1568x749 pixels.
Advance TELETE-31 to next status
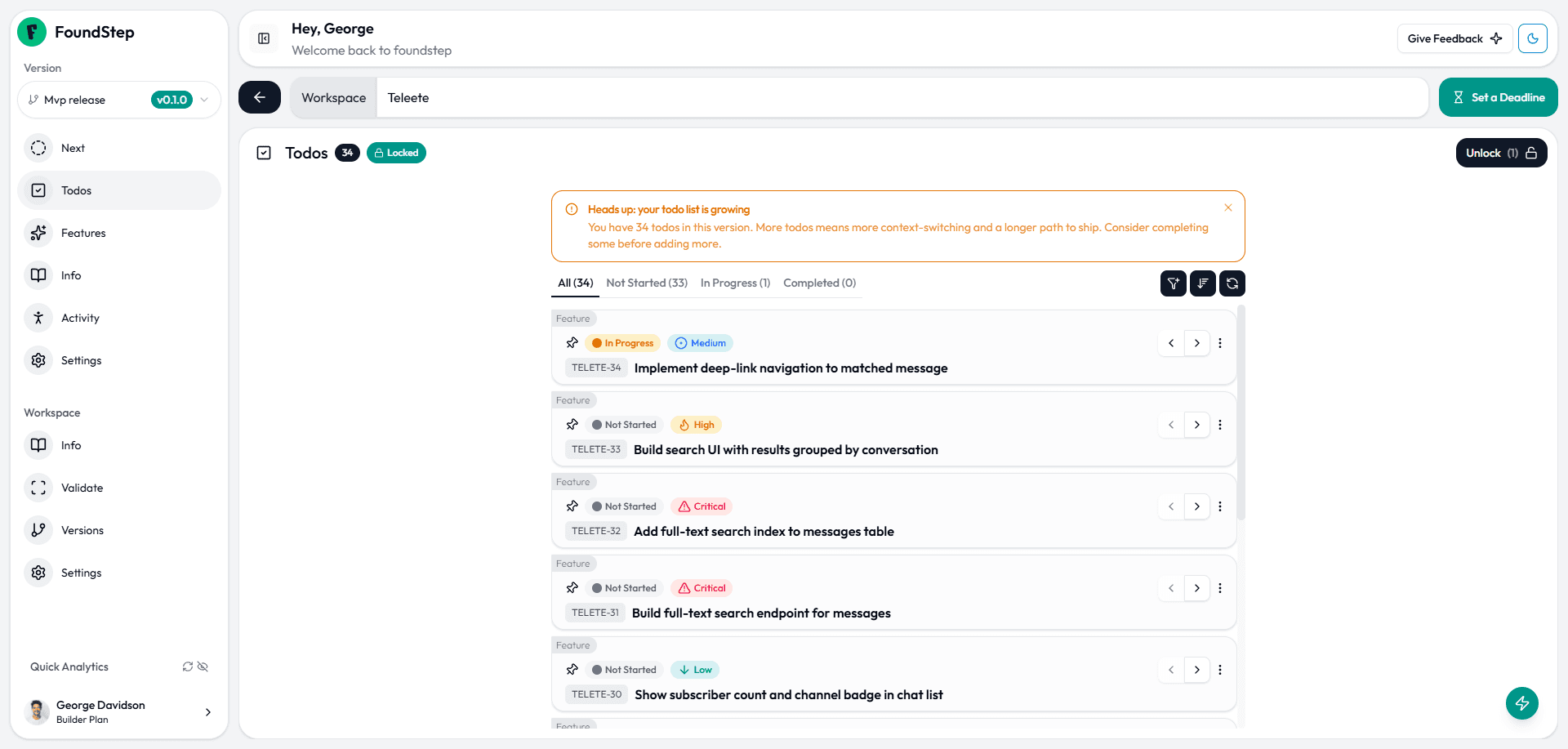pyautogui.click(x=1197, y=588)
